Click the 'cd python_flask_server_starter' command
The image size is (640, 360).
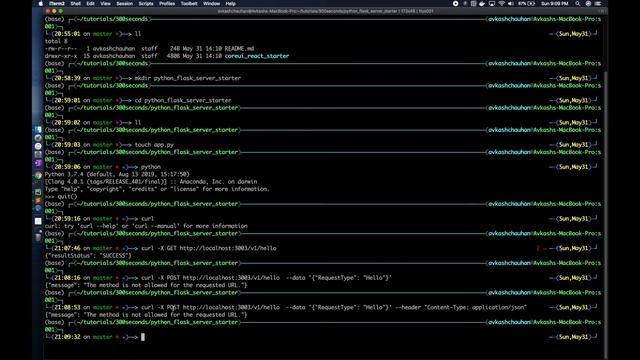183,100
